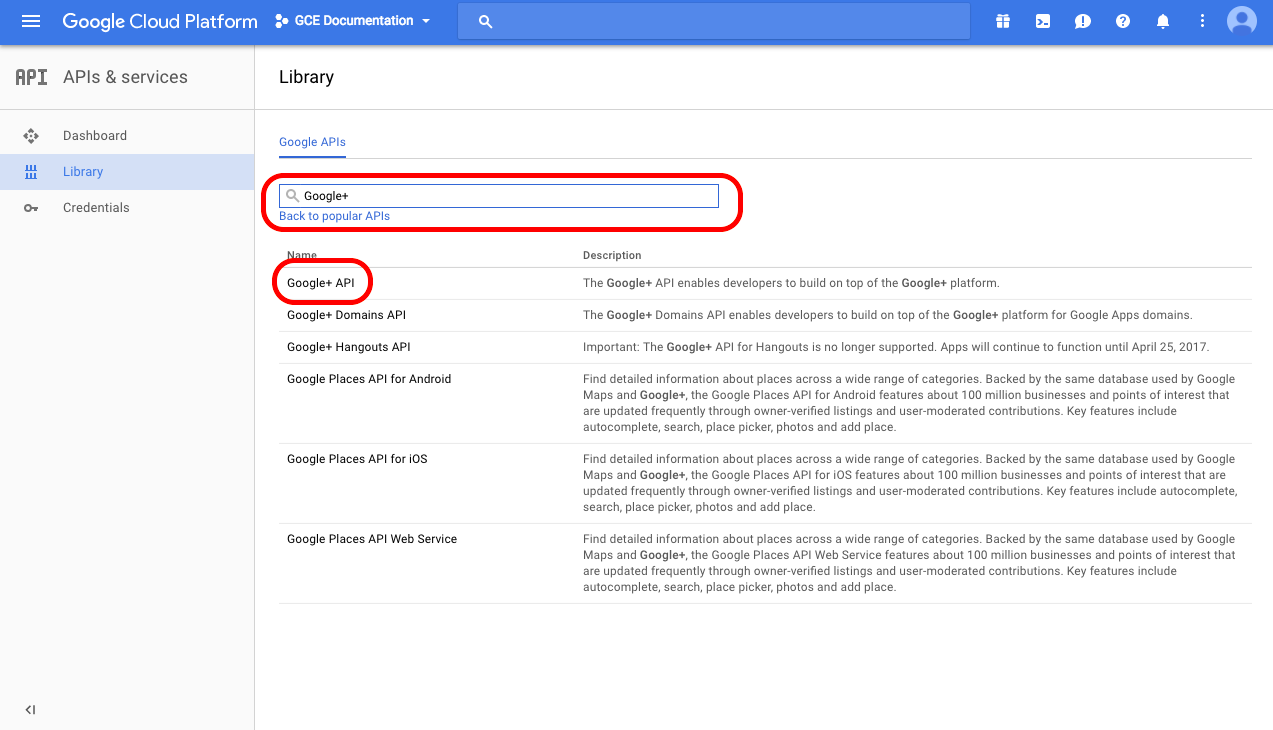Activate Cloud Shell terminal icon

click(1043, 21)
